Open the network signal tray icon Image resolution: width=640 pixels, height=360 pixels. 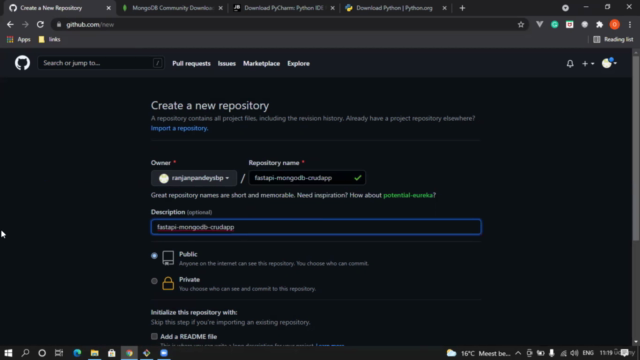(563, 353)
